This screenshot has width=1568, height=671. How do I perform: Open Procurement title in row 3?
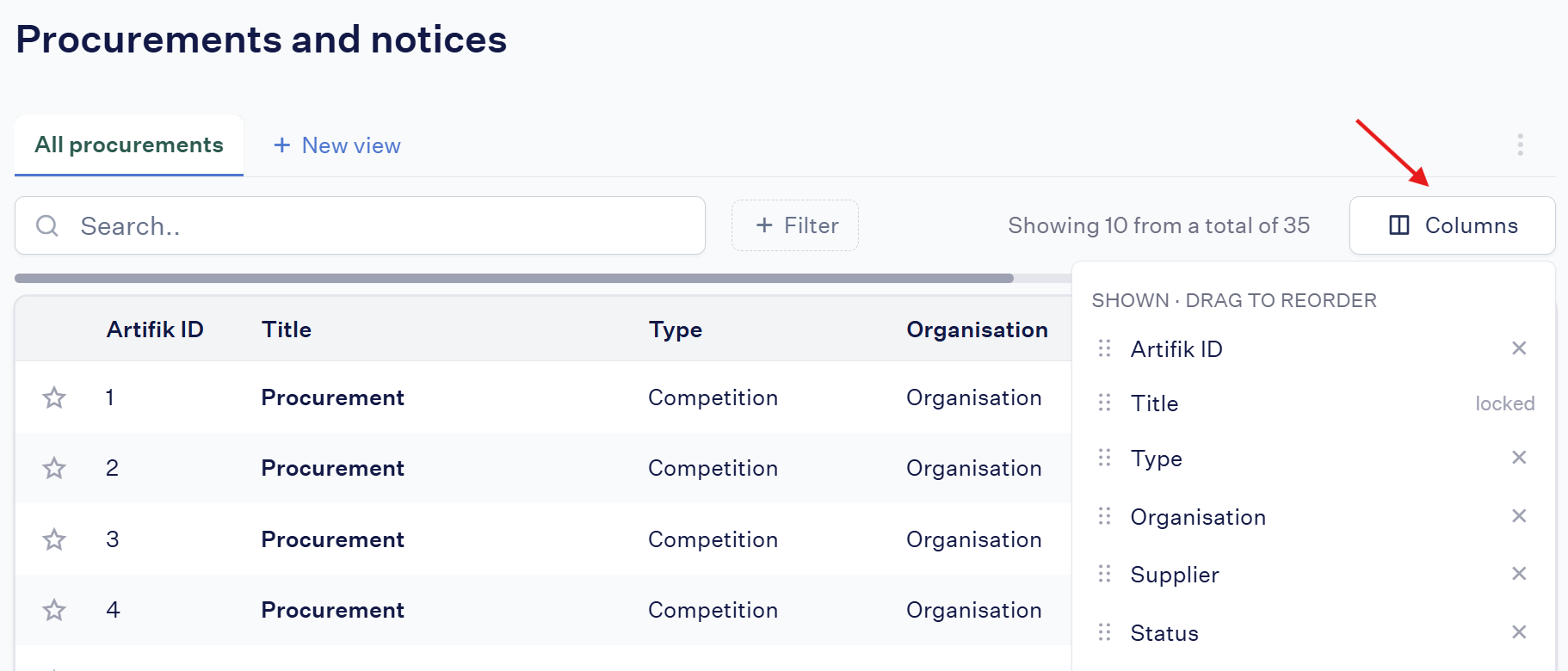click(x=333, y=539)
